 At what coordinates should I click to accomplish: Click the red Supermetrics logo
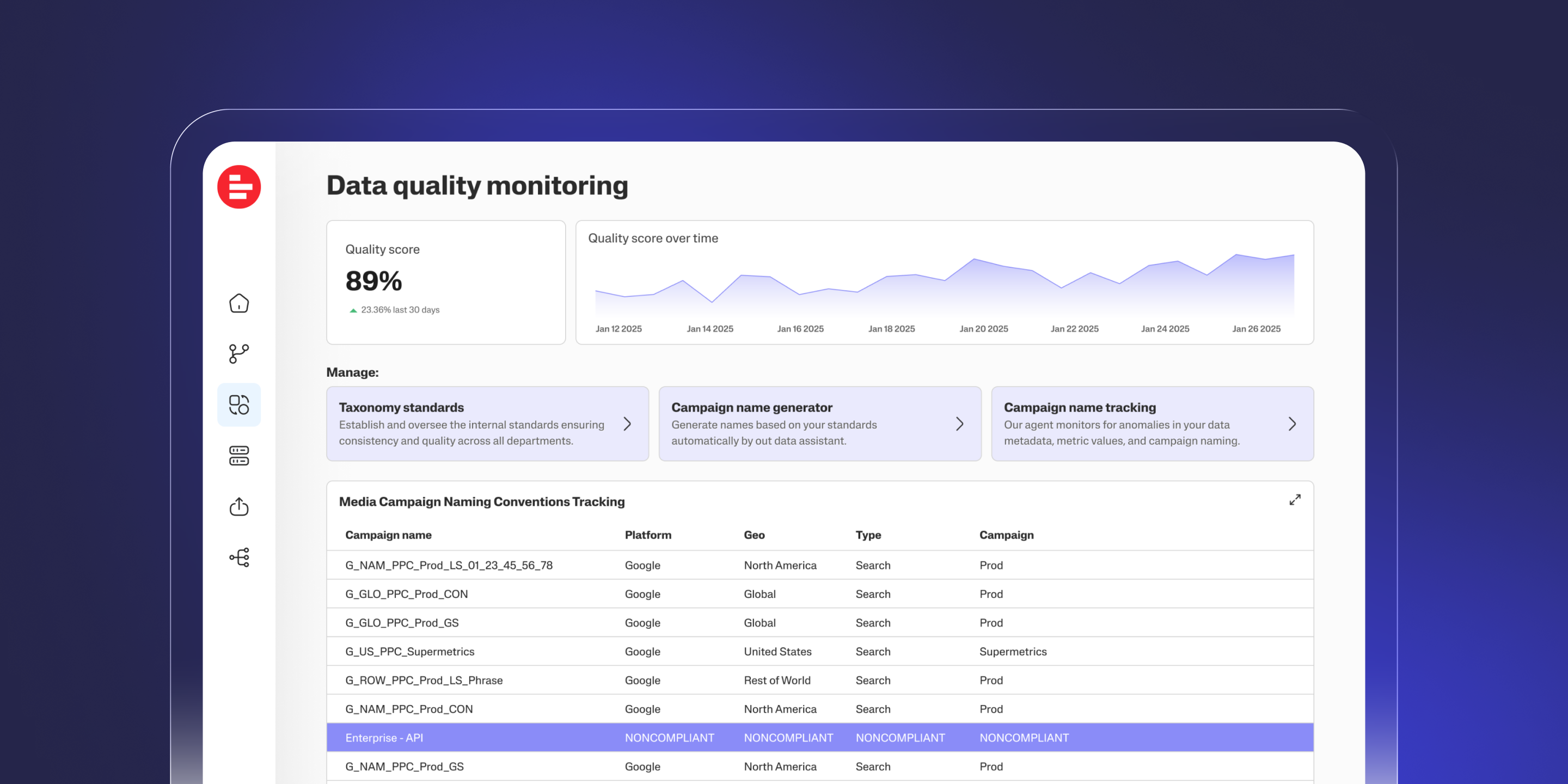[238, 187]
